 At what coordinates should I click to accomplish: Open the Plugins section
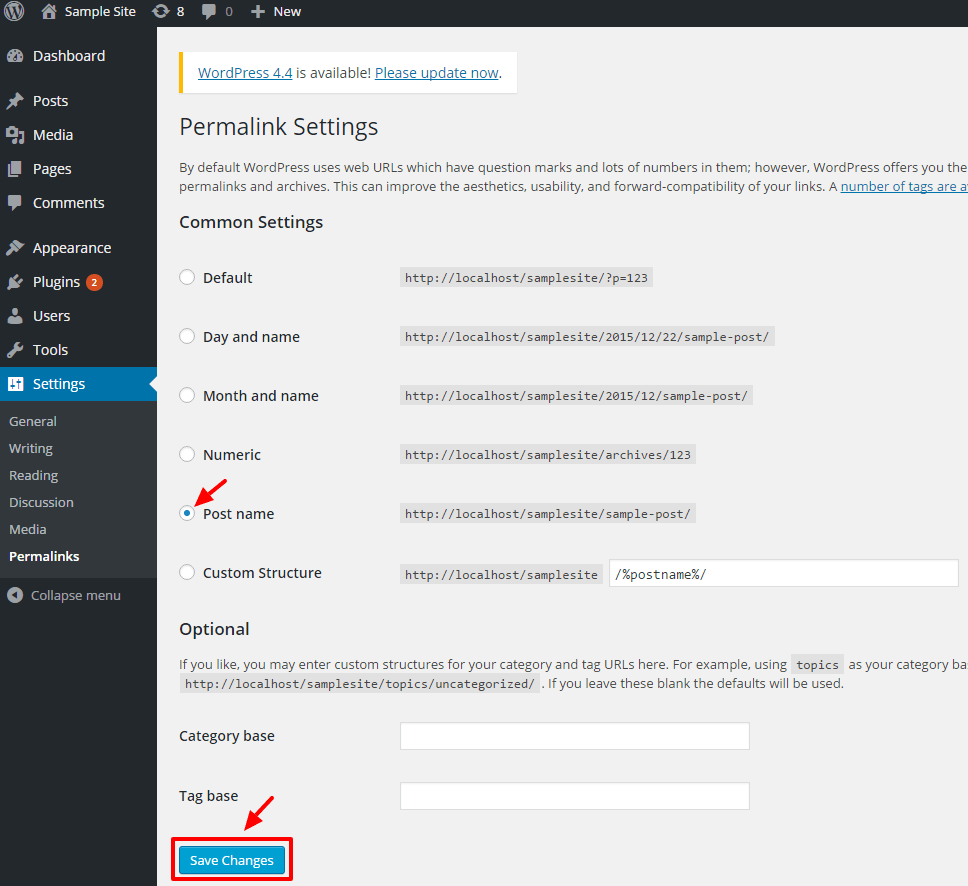[x=56, y=282]
